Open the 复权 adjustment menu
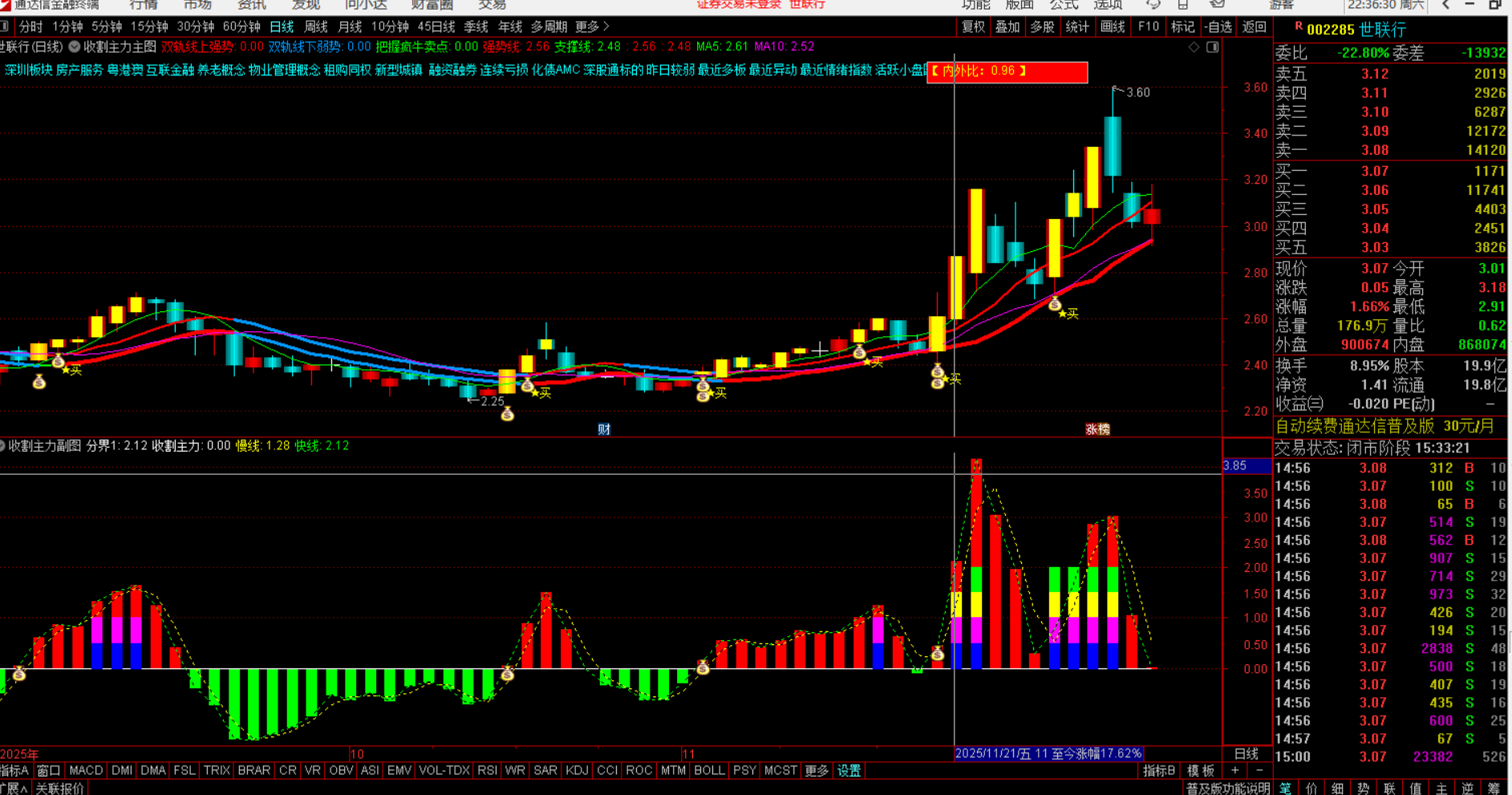Screen dimensions: 1512x795 point(973,26)
